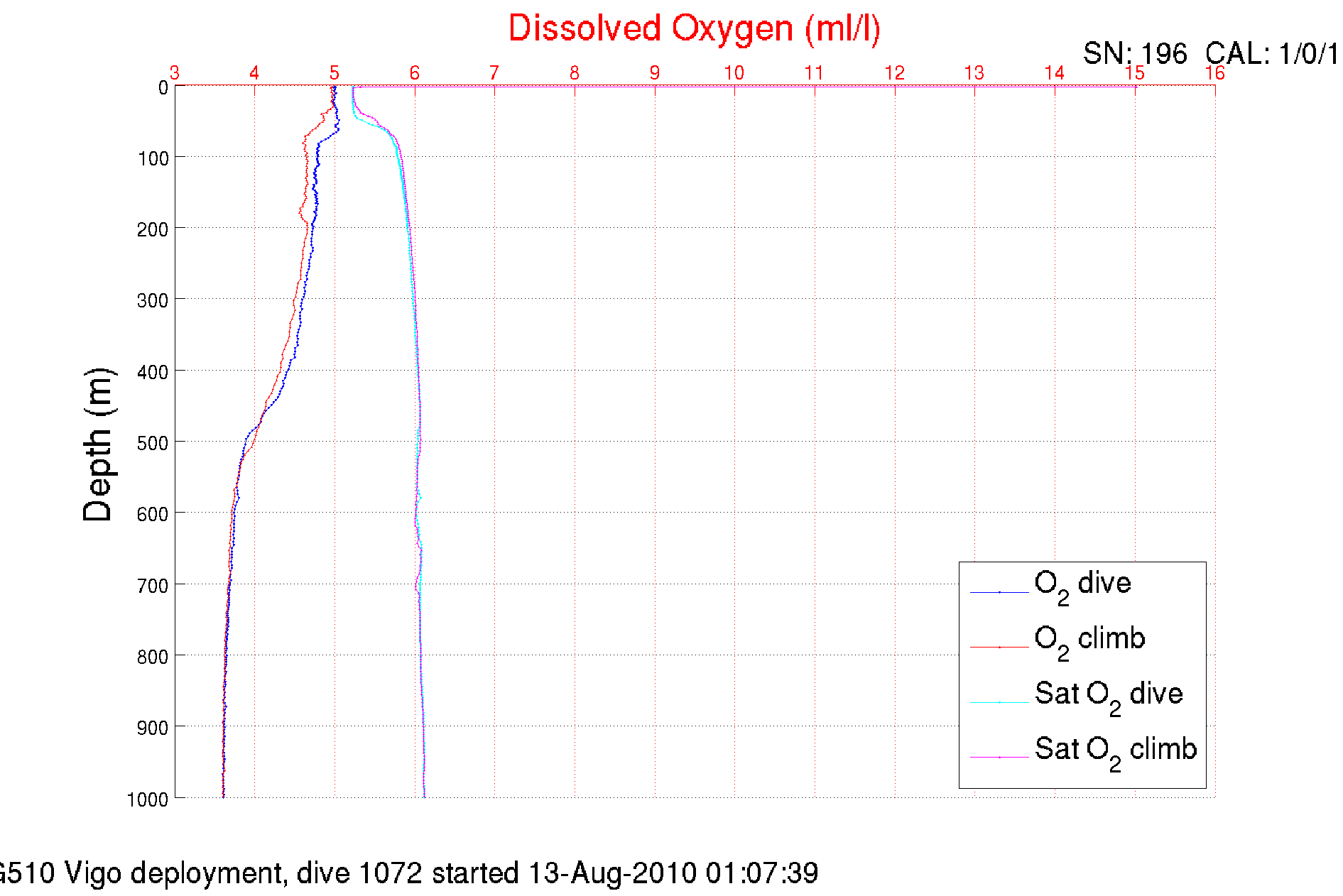Click the blue line sample in legend

point(999,592)
